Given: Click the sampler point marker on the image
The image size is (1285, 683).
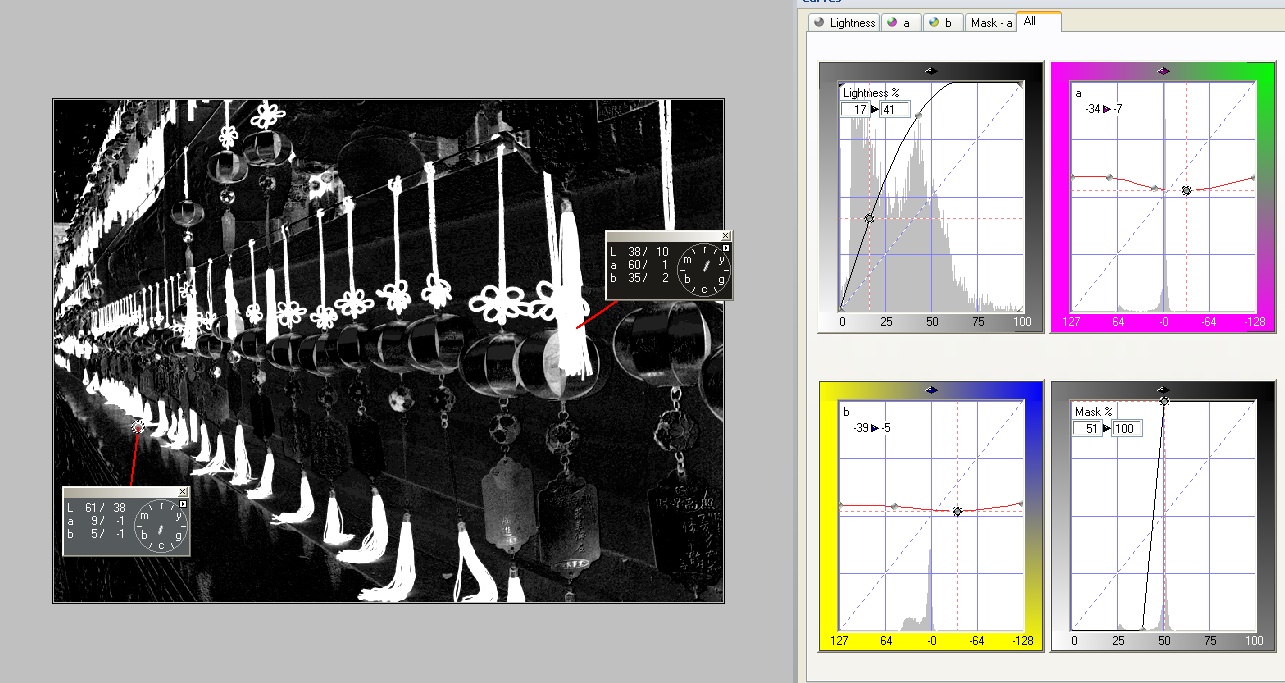Looking at the screenshot, I should pyautogui.click(x=137, y=425).
